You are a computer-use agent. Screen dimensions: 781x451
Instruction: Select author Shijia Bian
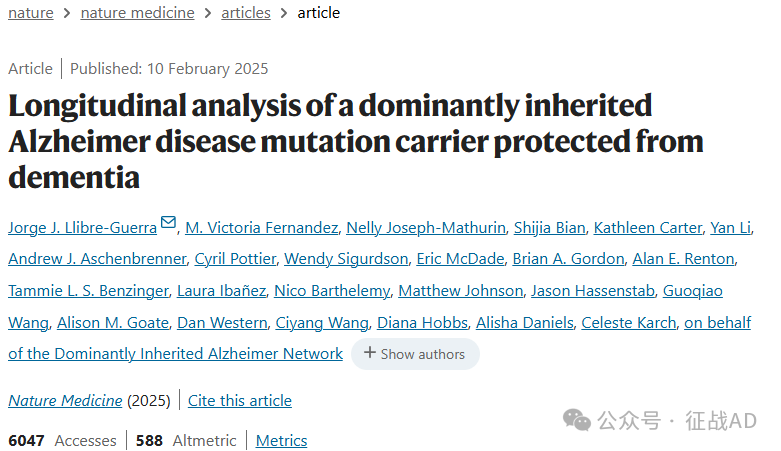[549, 228]
